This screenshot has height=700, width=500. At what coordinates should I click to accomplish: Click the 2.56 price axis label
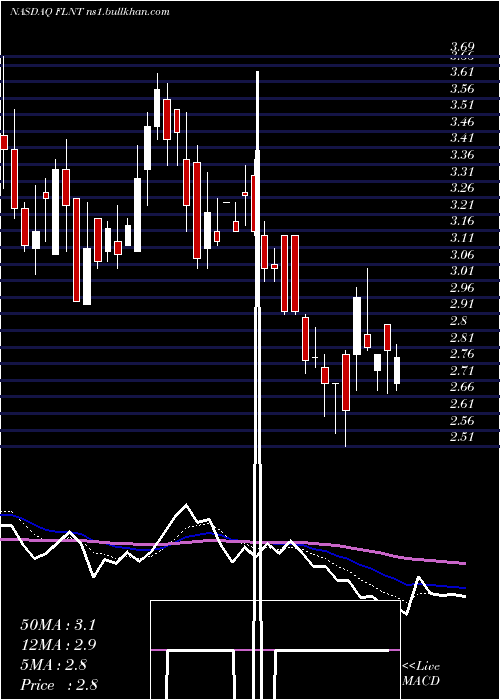(x=462, y=421)
